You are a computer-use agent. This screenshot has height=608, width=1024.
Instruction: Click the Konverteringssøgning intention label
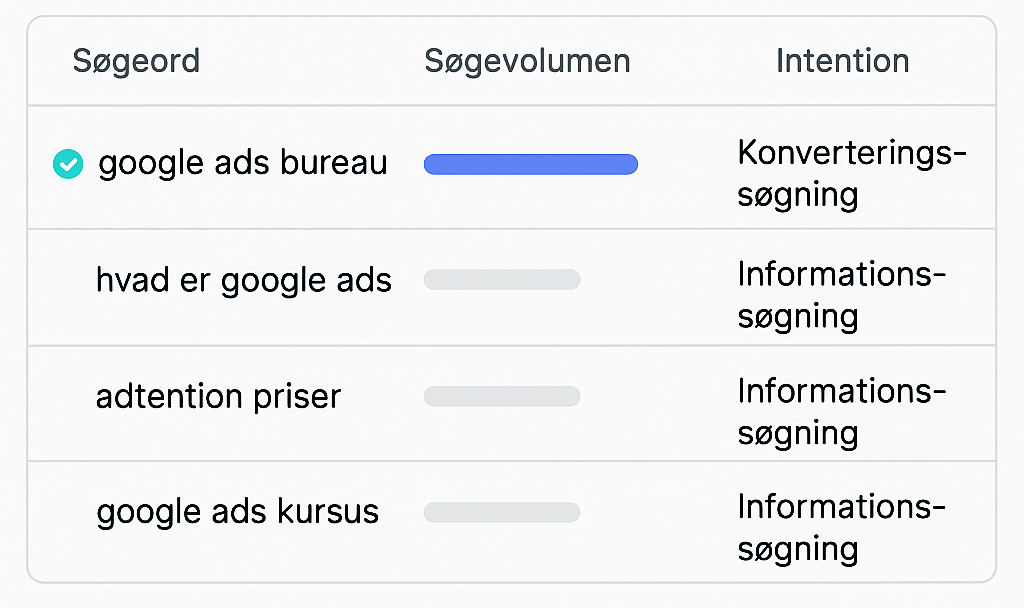(x=851, y=174)
